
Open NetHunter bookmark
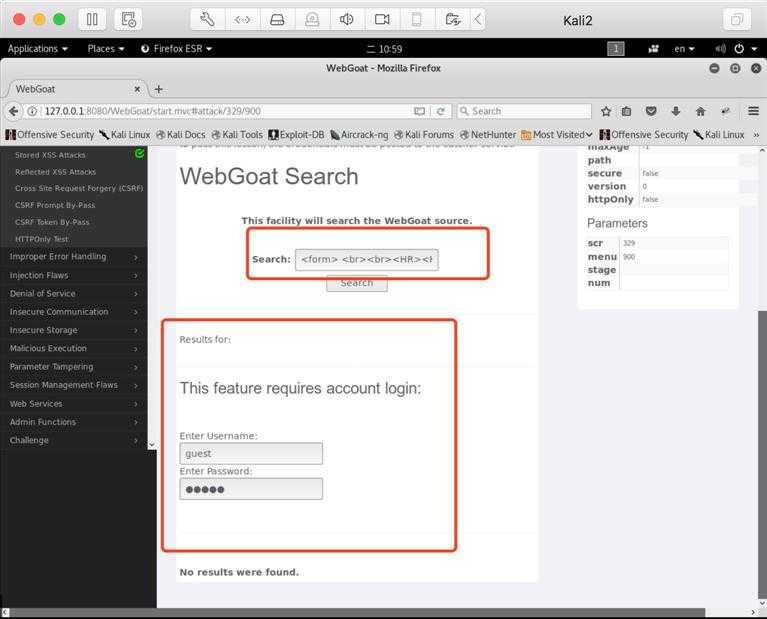488,135
